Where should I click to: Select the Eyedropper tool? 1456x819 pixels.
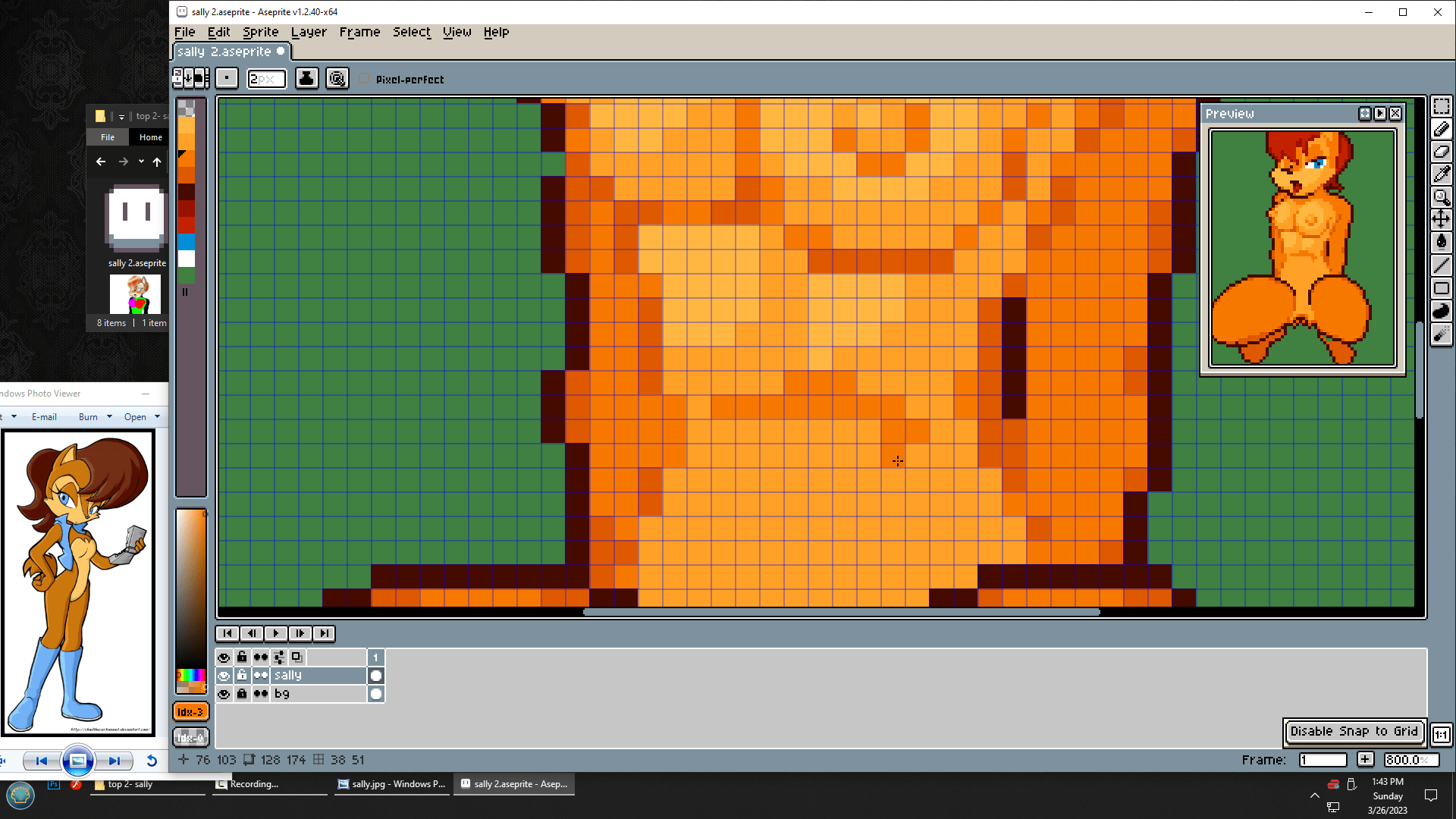click(x=1441, y=174)
